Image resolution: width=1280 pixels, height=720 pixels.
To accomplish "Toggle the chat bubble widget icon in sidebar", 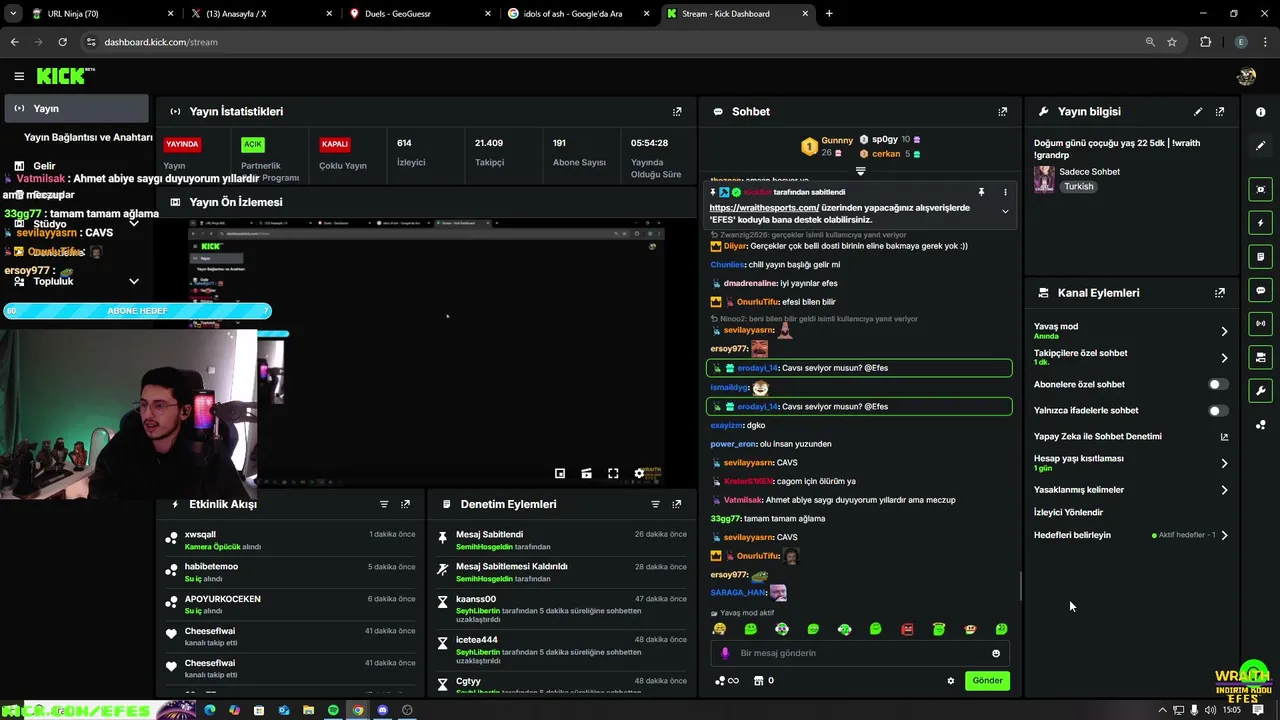I will 1261,290.
